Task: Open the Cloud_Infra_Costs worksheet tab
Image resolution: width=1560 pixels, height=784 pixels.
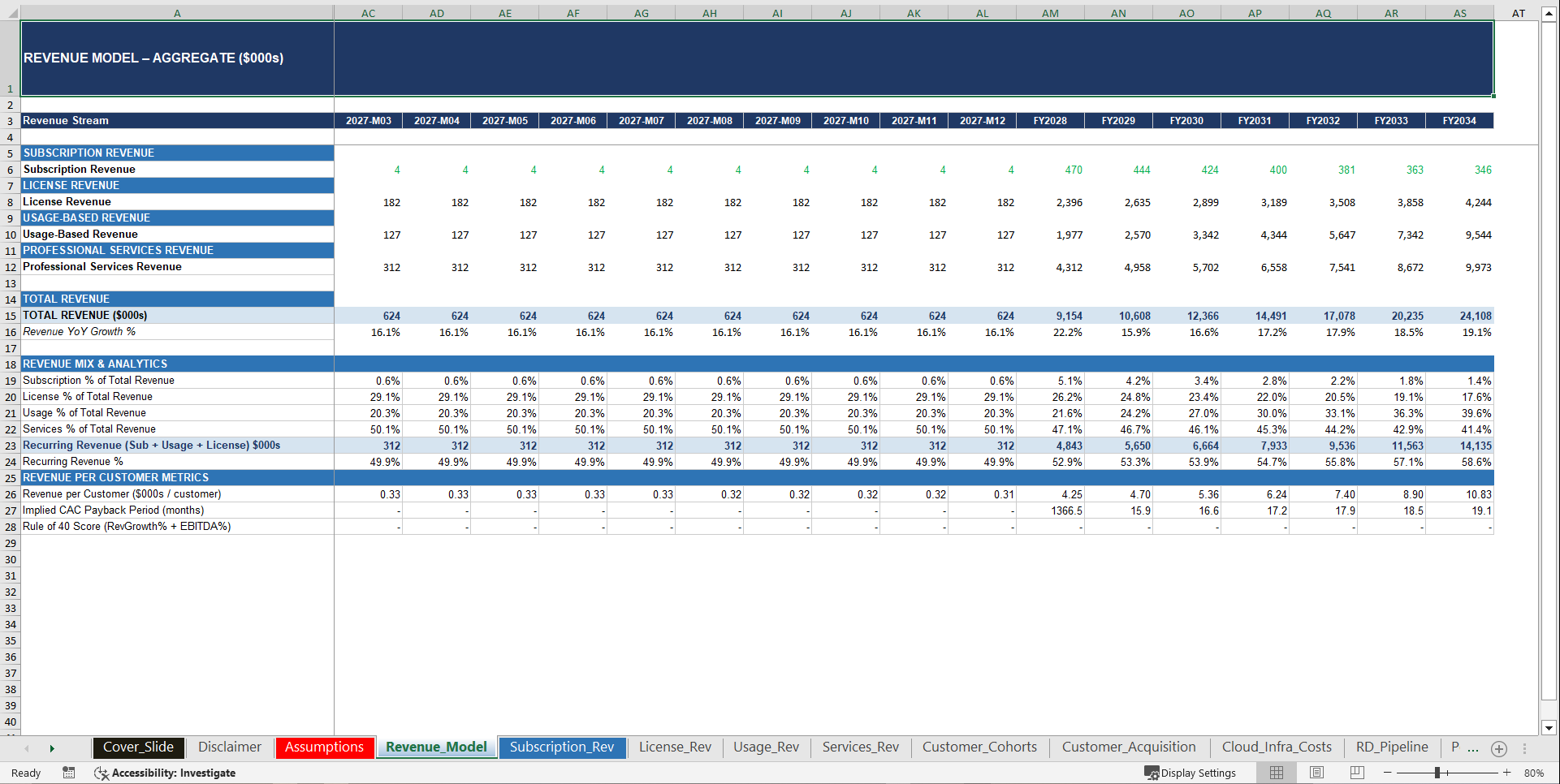Action: pyautogui.click(x=1277, y=747)
